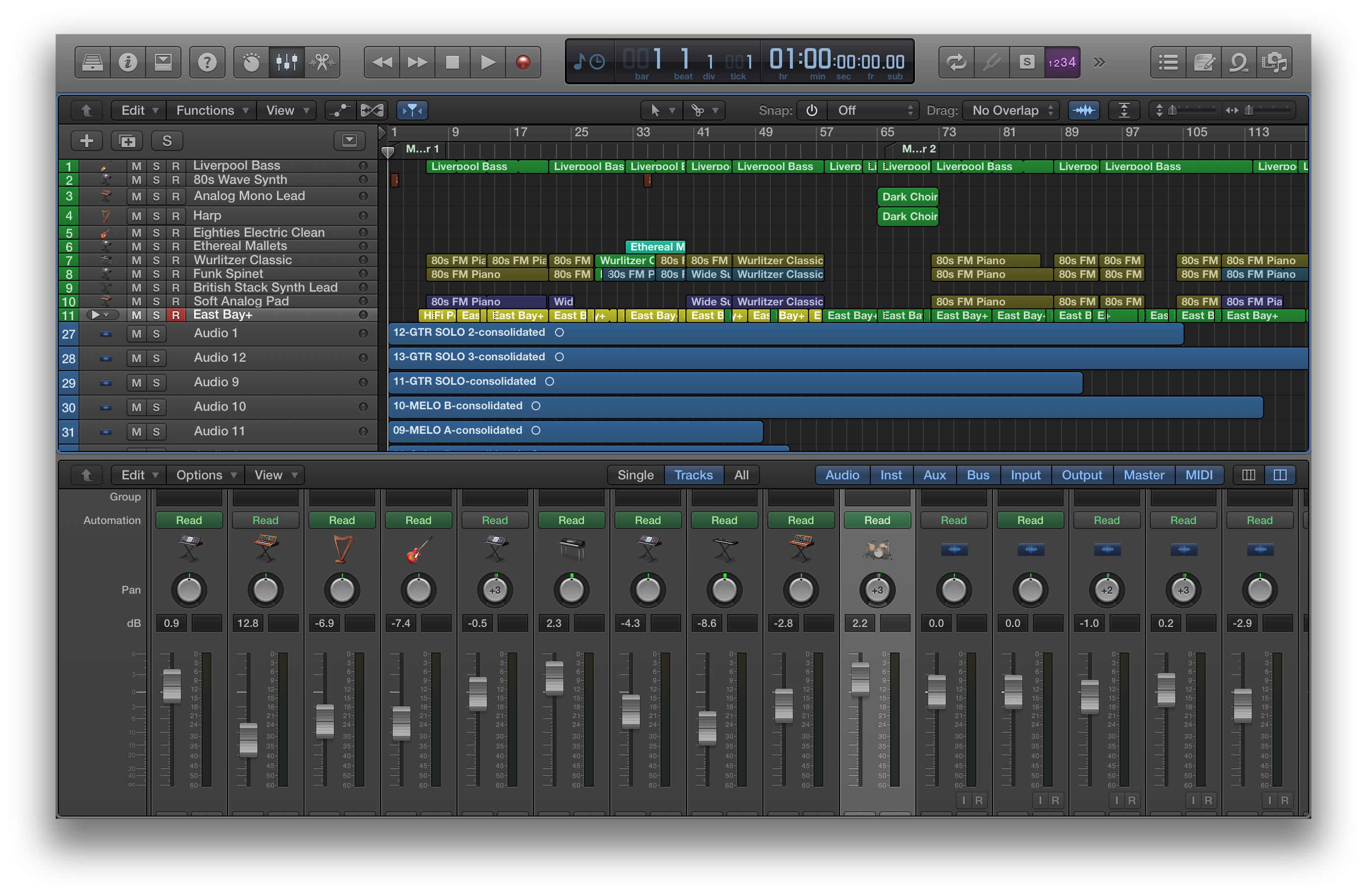
Task: Toggle the Mixer button in toolbar
Action: pos(287,62)
